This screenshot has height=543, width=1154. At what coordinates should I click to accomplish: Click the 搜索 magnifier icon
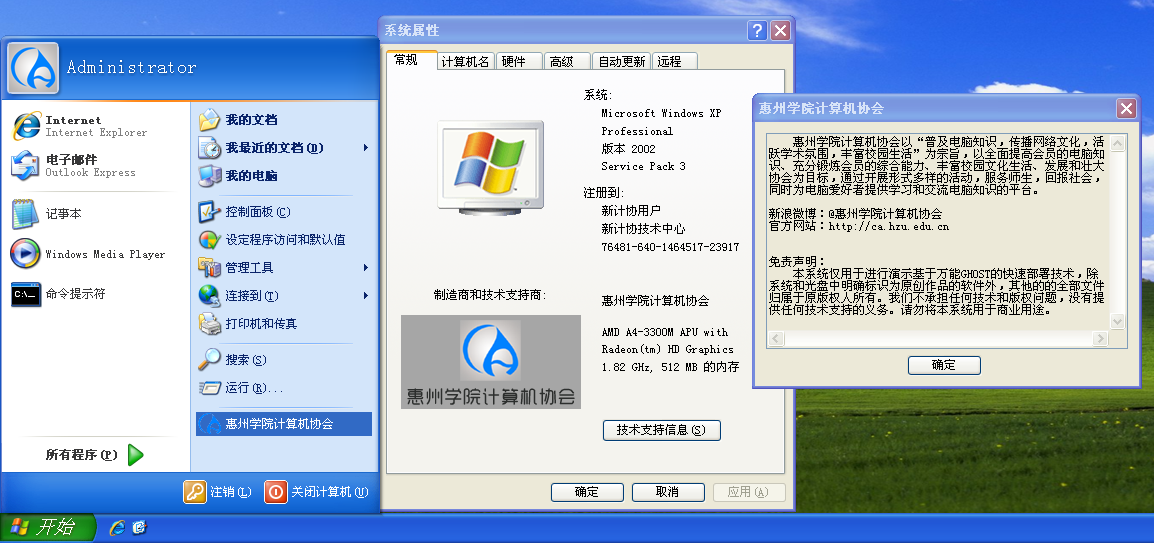pos(210,360)
